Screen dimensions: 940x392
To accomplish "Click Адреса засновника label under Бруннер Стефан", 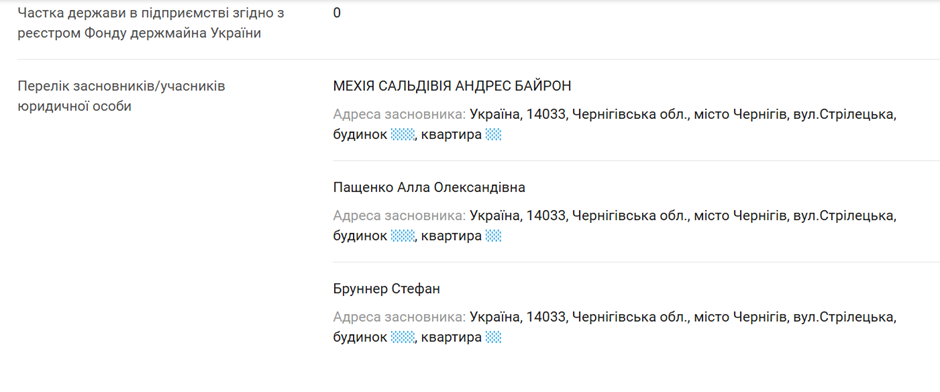I will (x=399, y=317).
